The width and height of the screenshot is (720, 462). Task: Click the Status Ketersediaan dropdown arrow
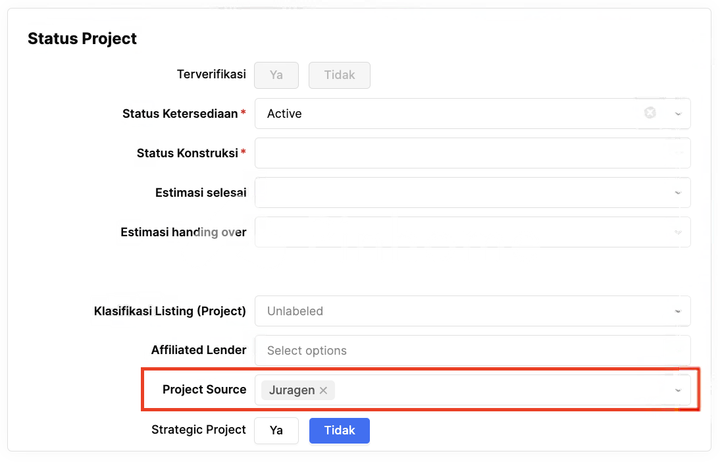677,114
